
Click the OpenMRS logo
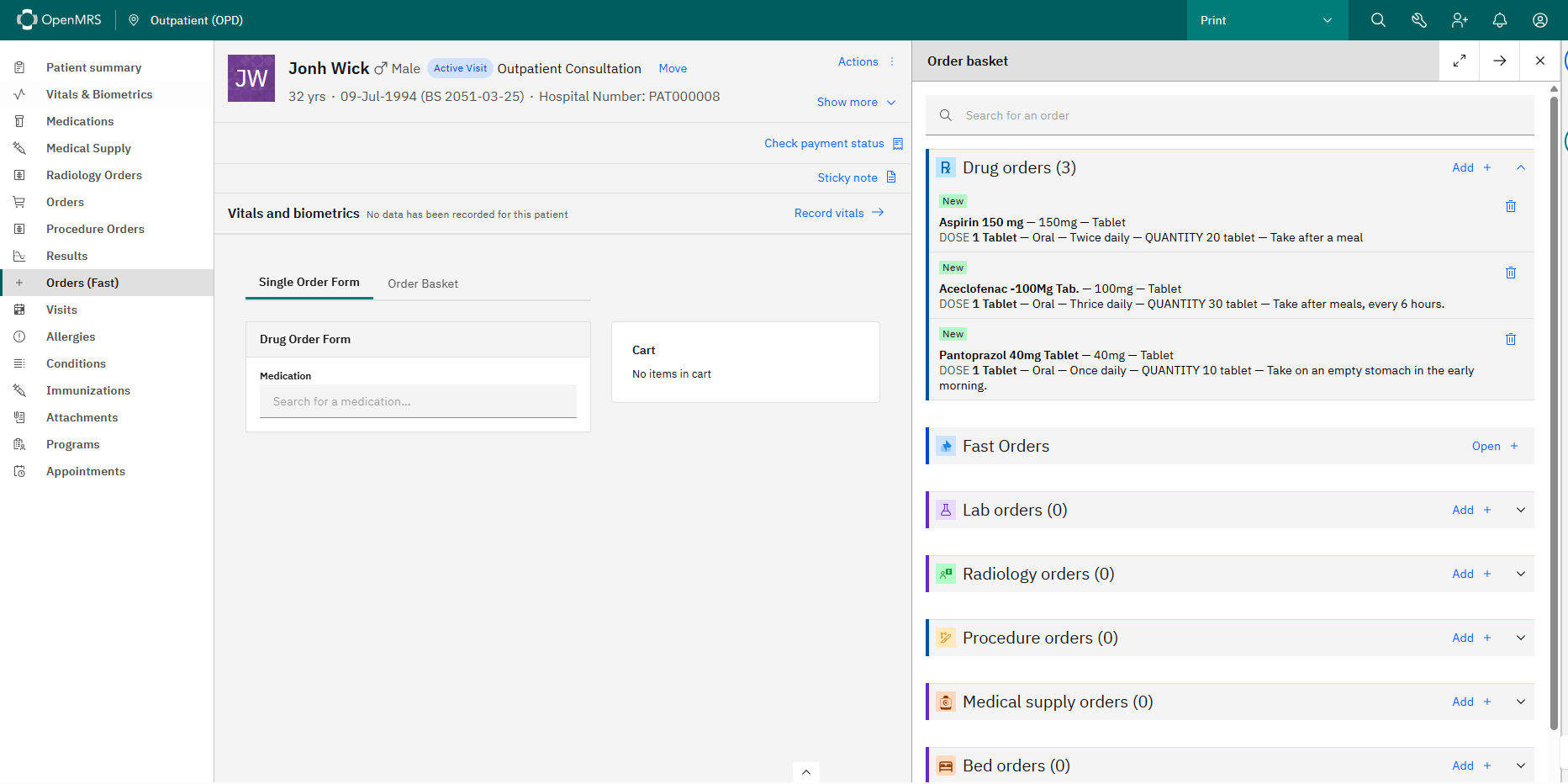(59, 19)
